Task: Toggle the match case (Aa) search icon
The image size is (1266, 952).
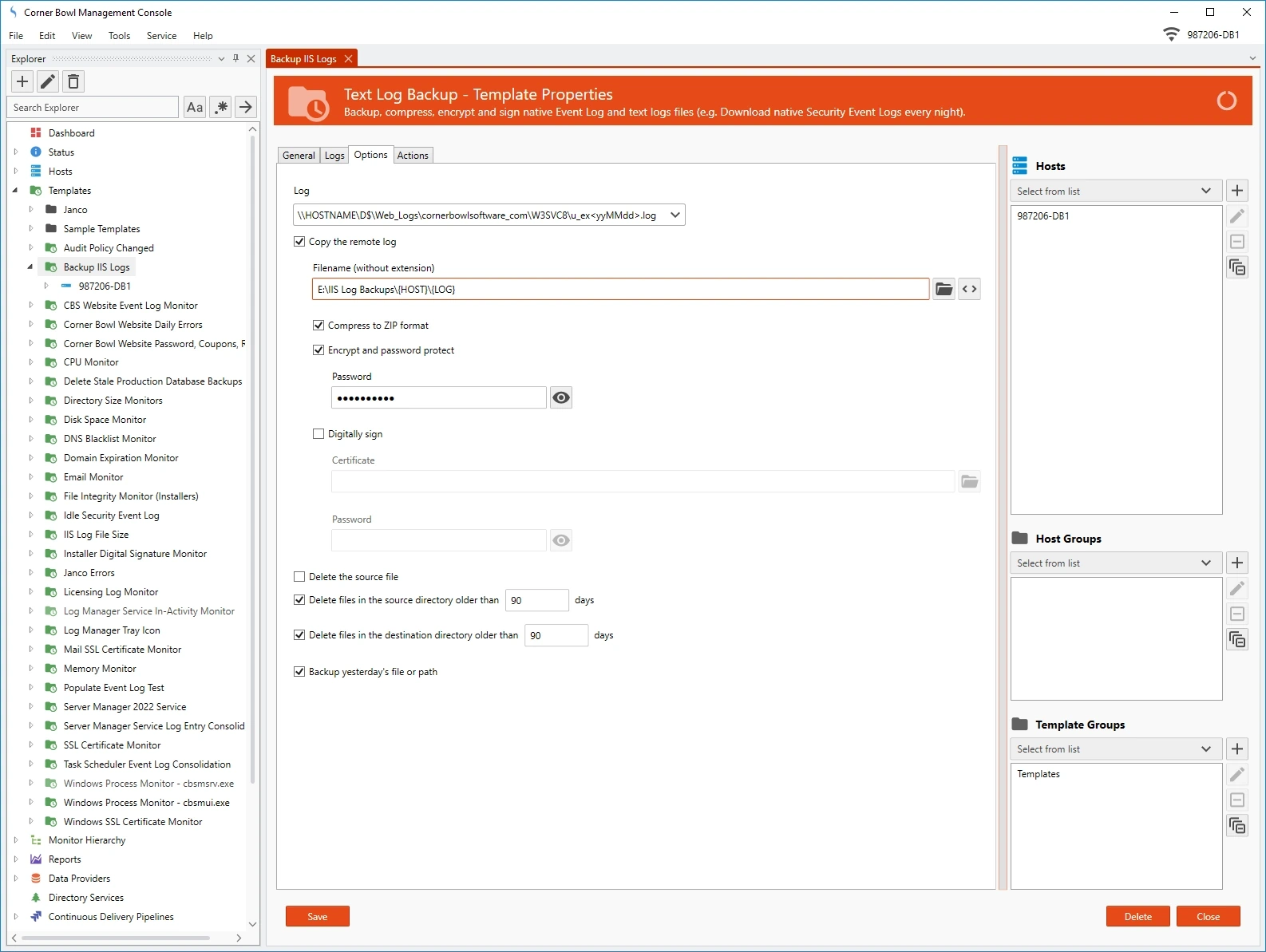Action: point(195,107)
